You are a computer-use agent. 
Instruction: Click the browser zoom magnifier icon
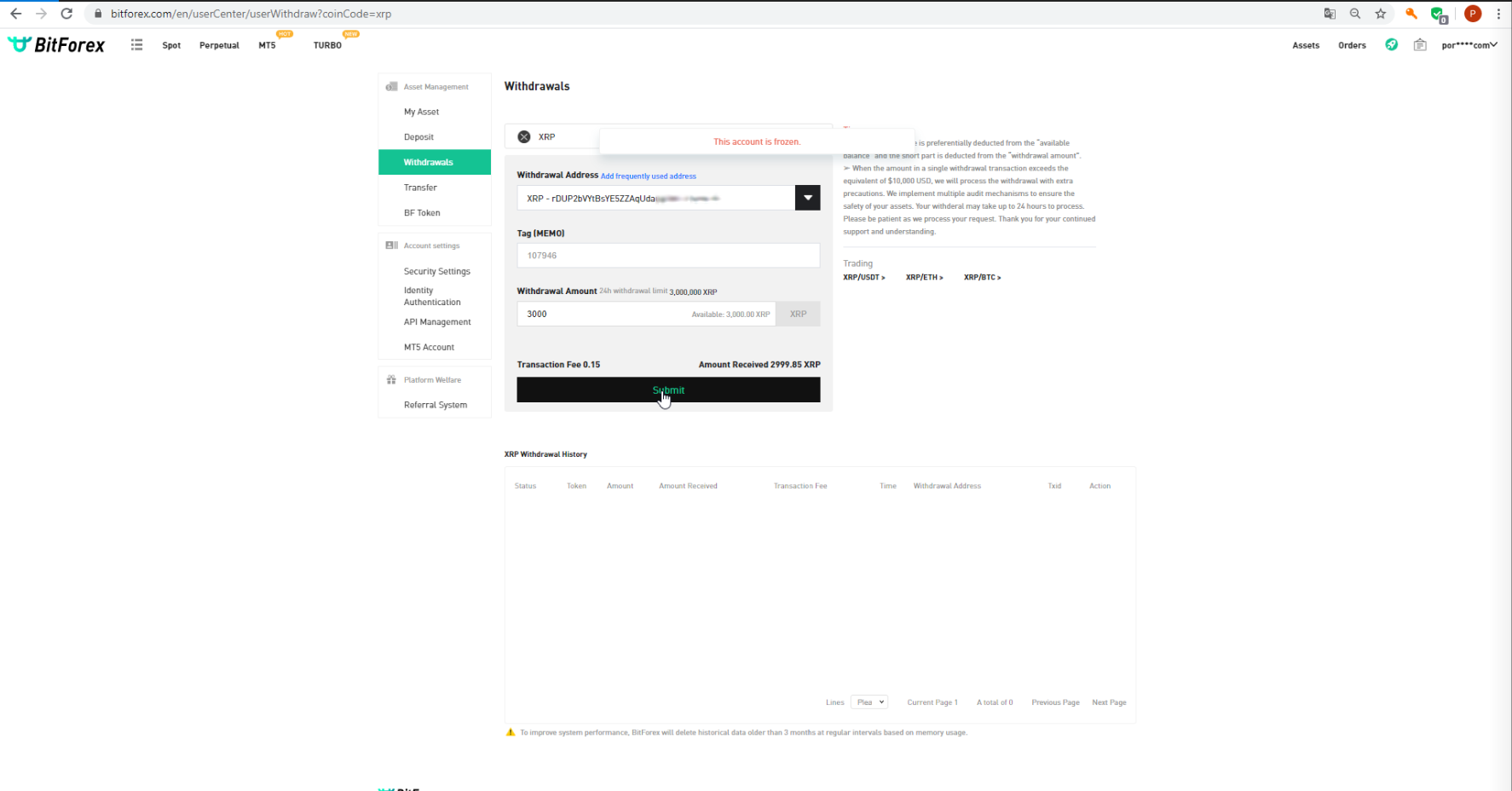point(1354,14)
